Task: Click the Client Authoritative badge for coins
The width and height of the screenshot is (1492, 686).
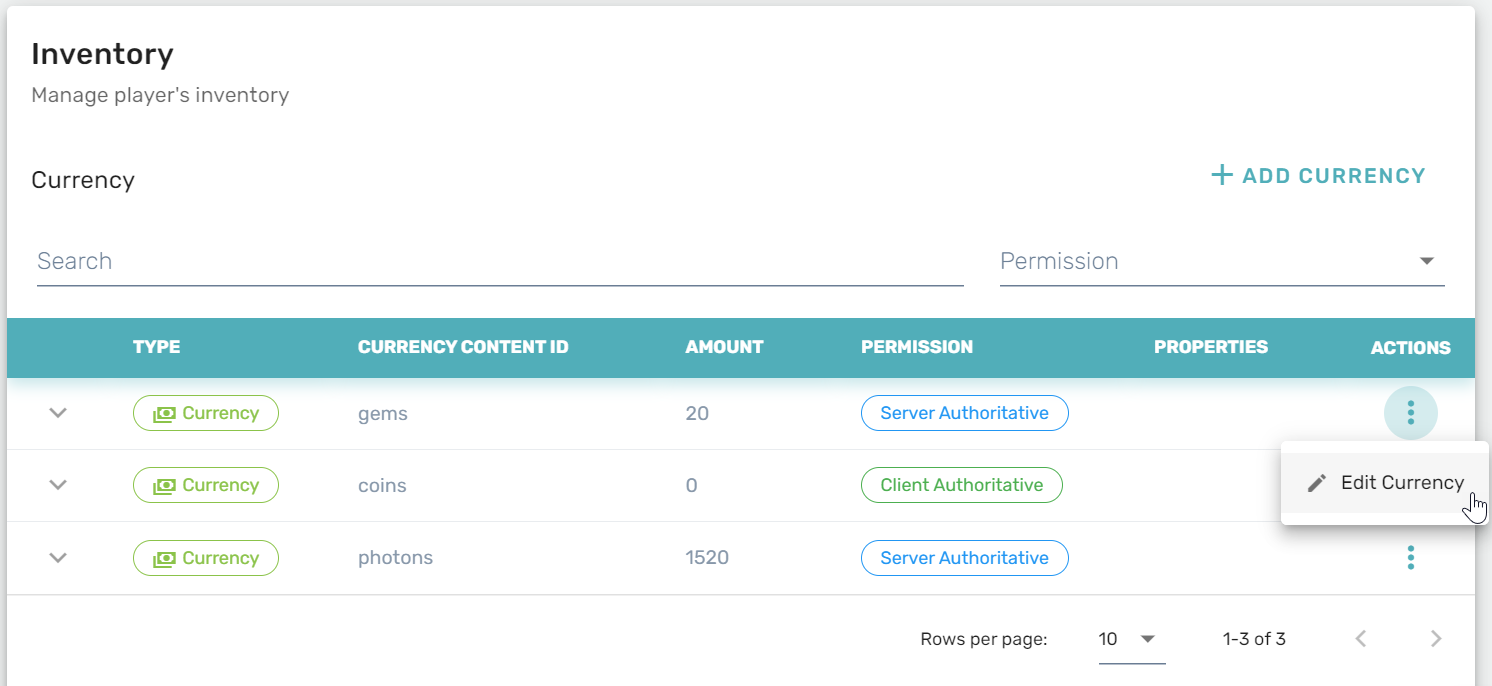Action: click(x=961, y=485)
